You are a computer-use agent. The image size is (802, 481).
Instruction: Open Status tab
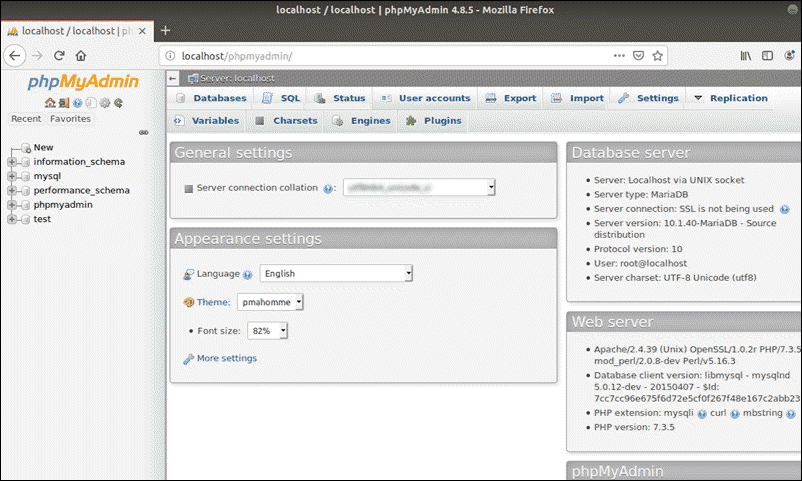point(340,98)
